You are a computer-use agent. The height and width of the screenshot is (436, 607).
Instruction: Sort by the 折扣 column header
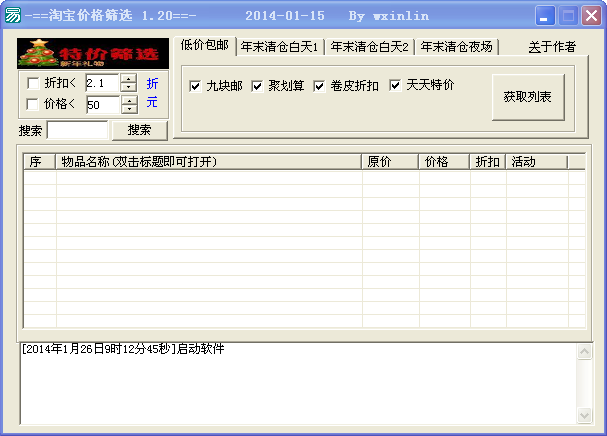tap(488, 161)
